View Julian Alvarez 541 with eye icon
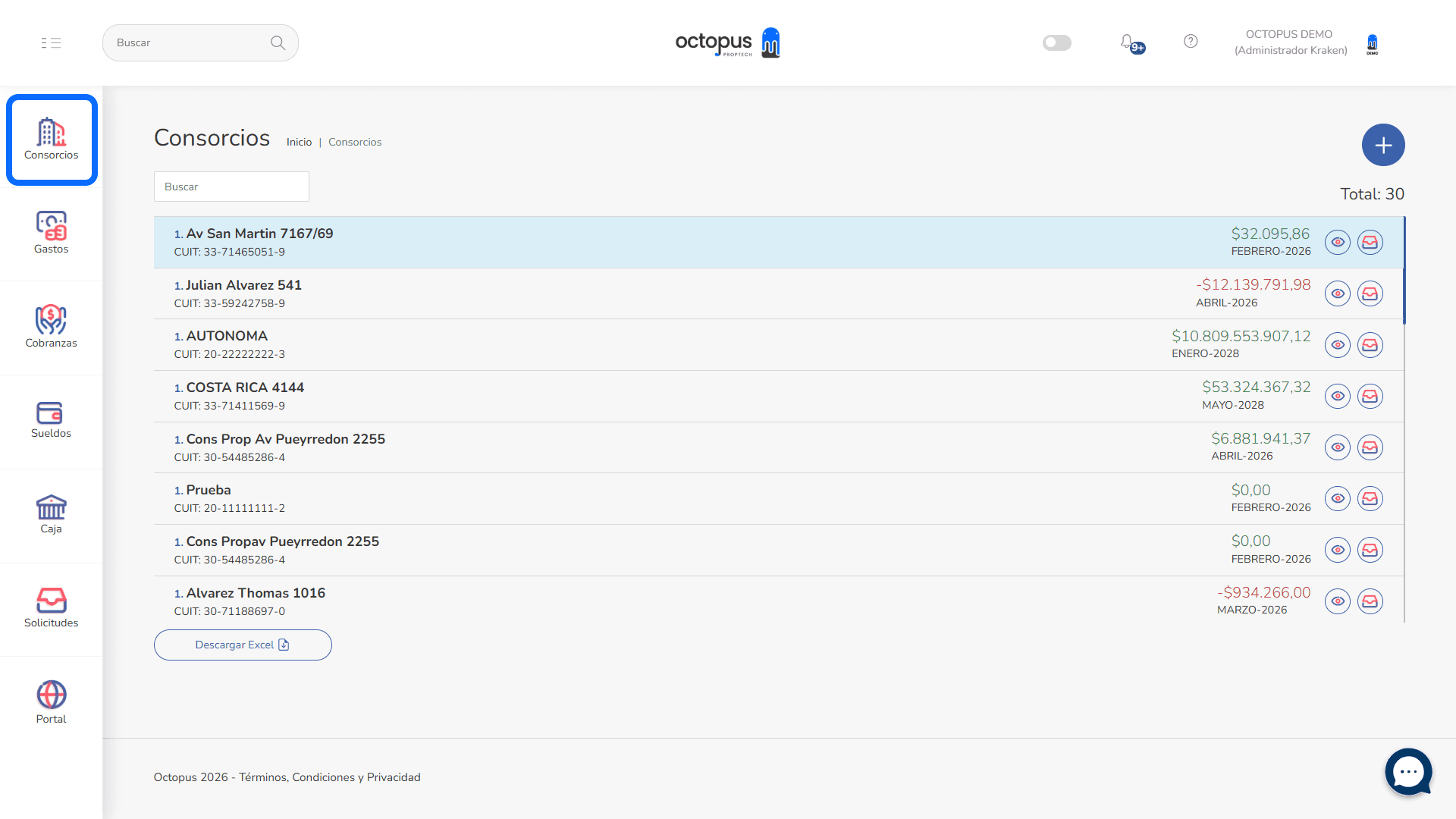The image size is (1456, 819). coord(1337,293)
